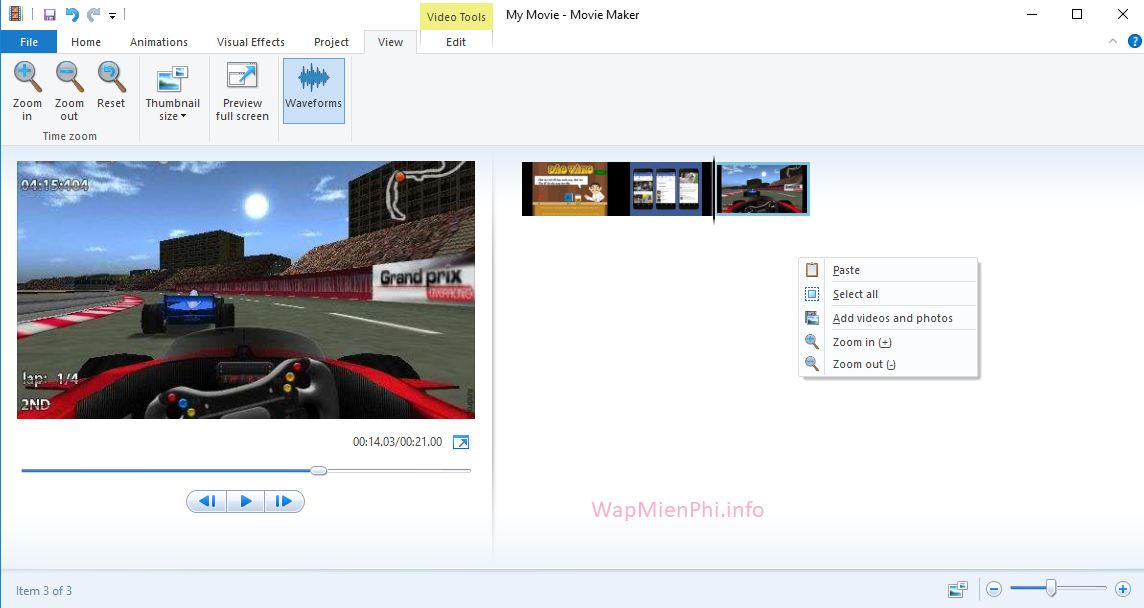Select the View tab
This screenshot has width=1144, height=608.
(x=390, y=42)
